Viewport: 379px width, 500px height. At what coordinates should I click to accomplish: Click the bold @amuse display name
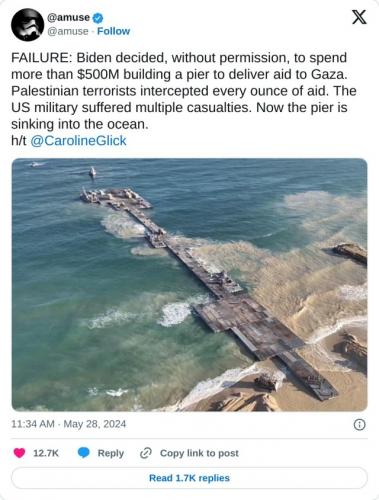click(x=69, y=18)
